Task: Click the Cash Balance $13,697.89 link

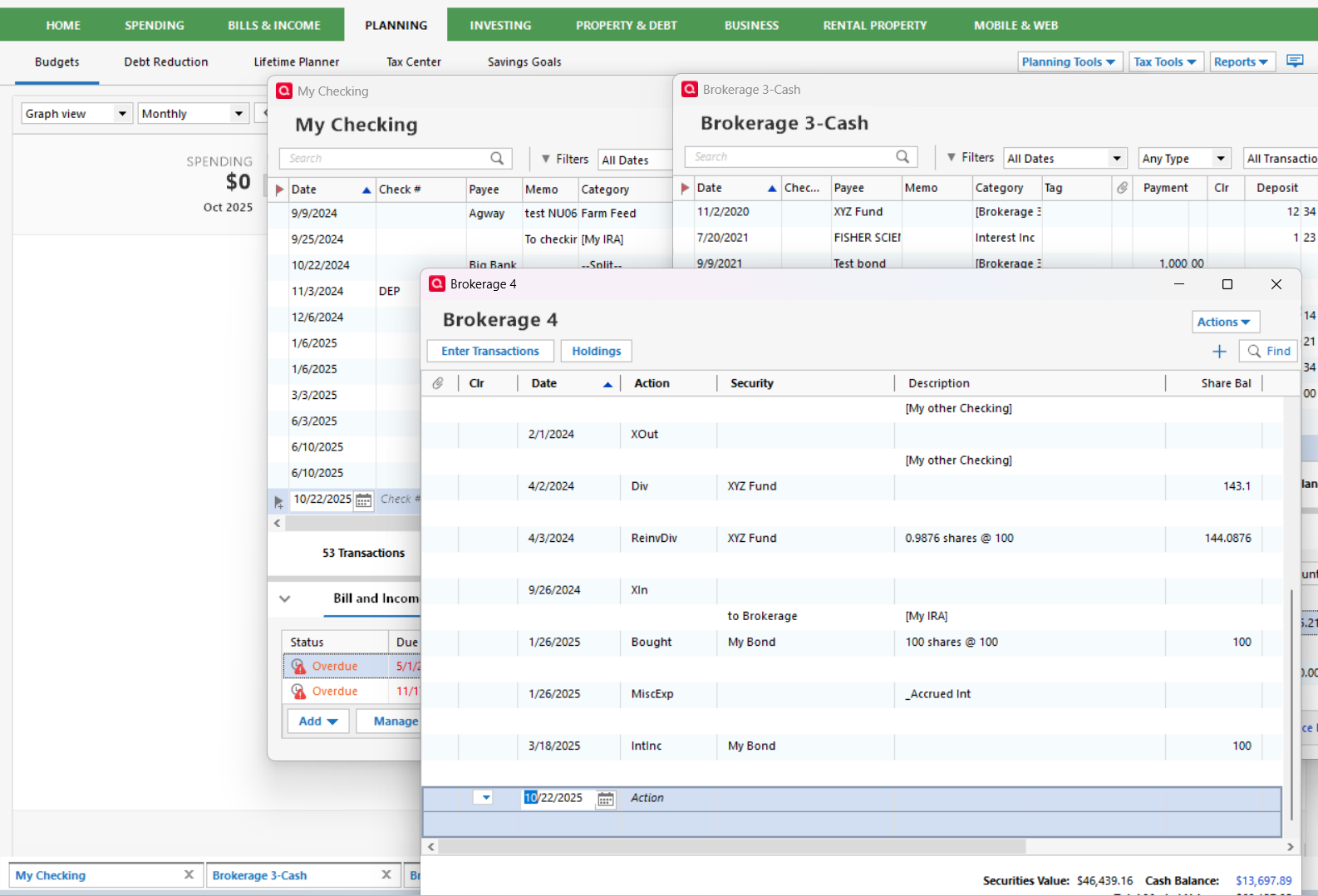Action: pyautogui.click(x=1263, y=880)
